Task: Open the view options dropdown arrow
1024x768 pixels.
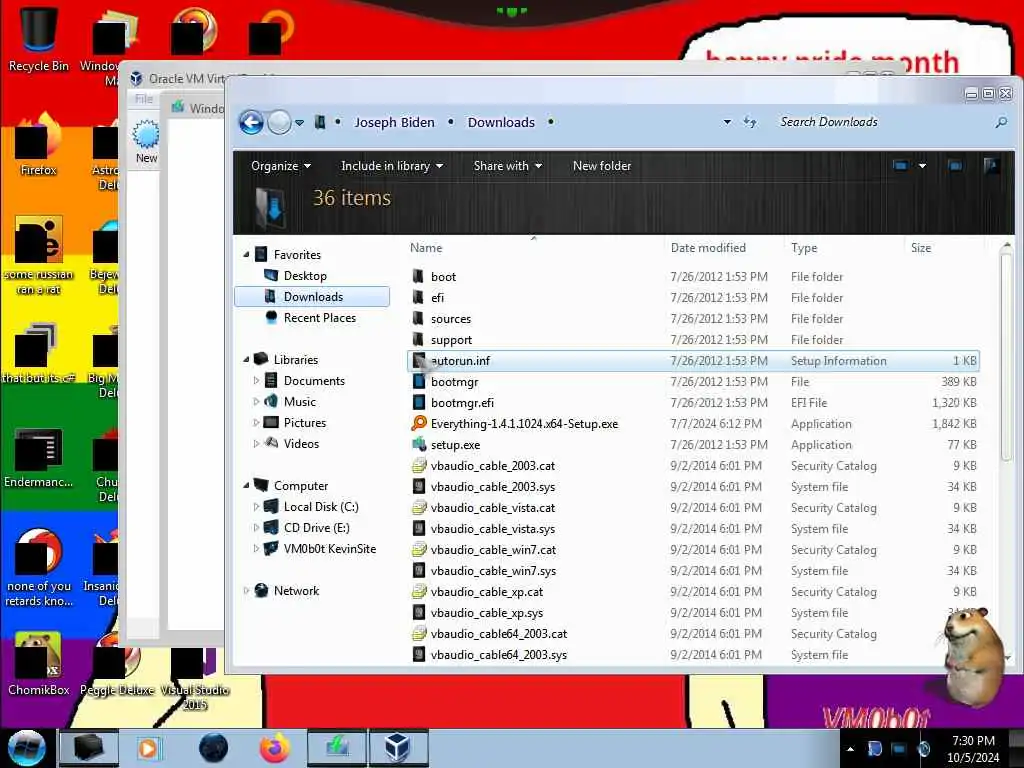Action: pyautogui.click(x=922, y=166)
